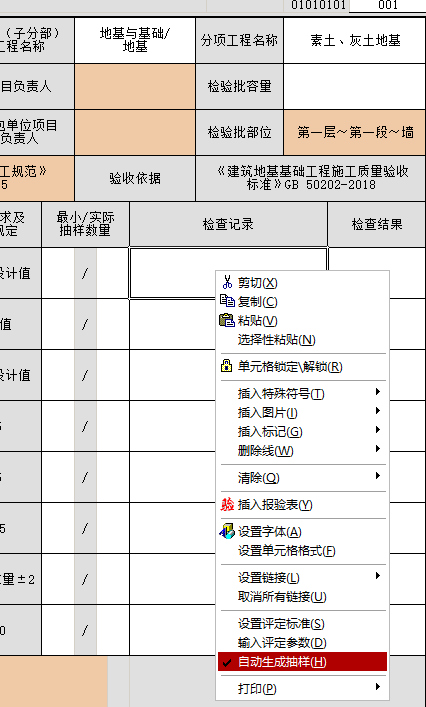Open the 打印 submenu arrow

(378, 687)
